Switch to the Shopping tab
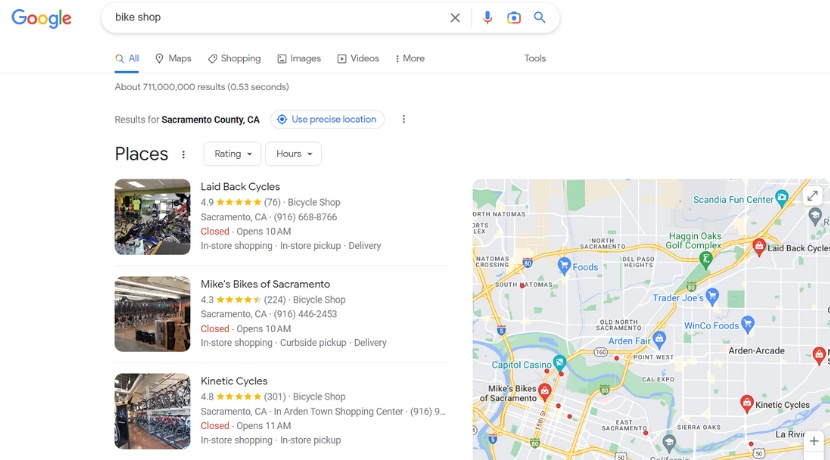Viewport: 830px width, 460px height. point(234,59)
